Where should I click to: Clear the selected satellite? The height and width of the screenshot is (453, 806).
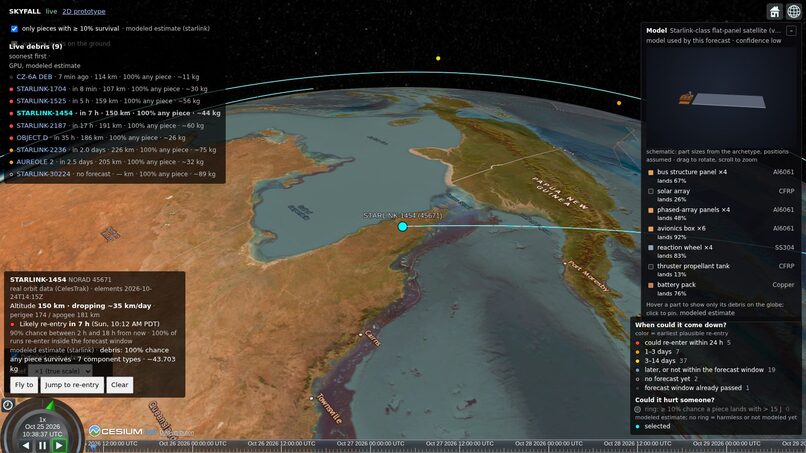click(x=119, y=385)
